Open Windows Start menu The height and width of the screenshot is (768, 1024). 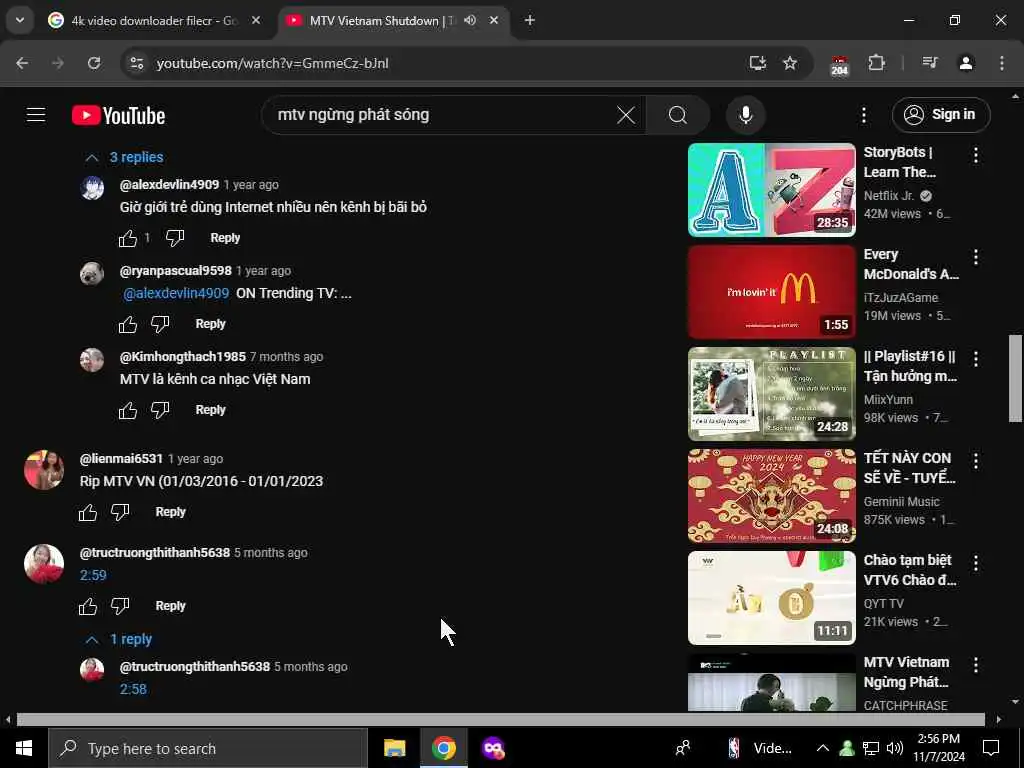click(x=24, y=748)
